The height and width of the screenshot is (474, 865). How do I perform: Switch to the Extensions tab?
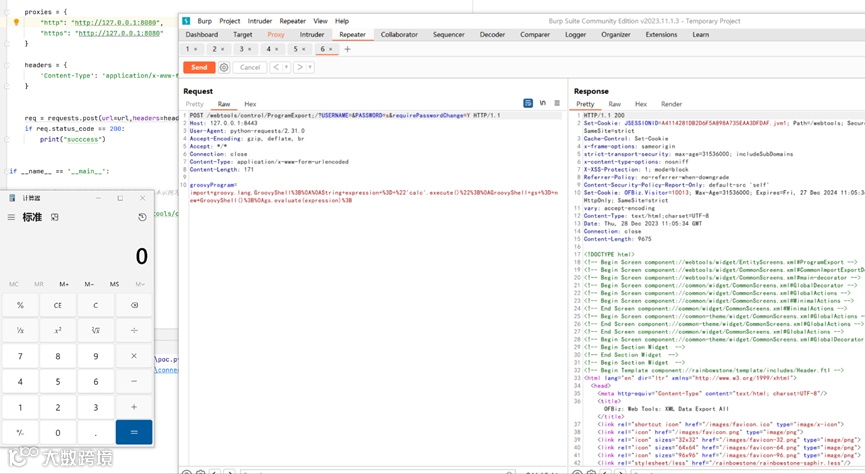coord(661,34)
